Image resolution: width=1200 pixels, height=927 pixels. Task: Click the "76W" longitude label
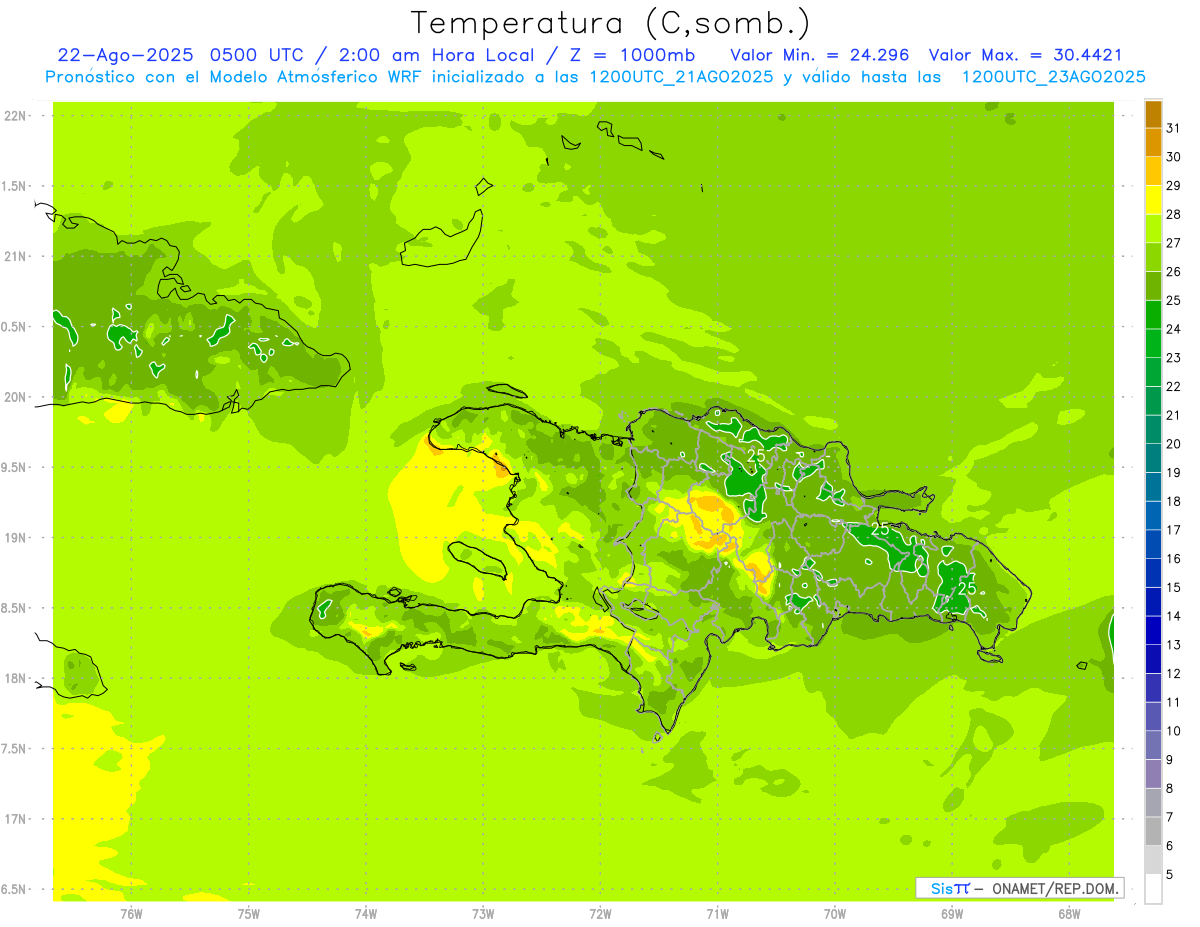(131, 913)
